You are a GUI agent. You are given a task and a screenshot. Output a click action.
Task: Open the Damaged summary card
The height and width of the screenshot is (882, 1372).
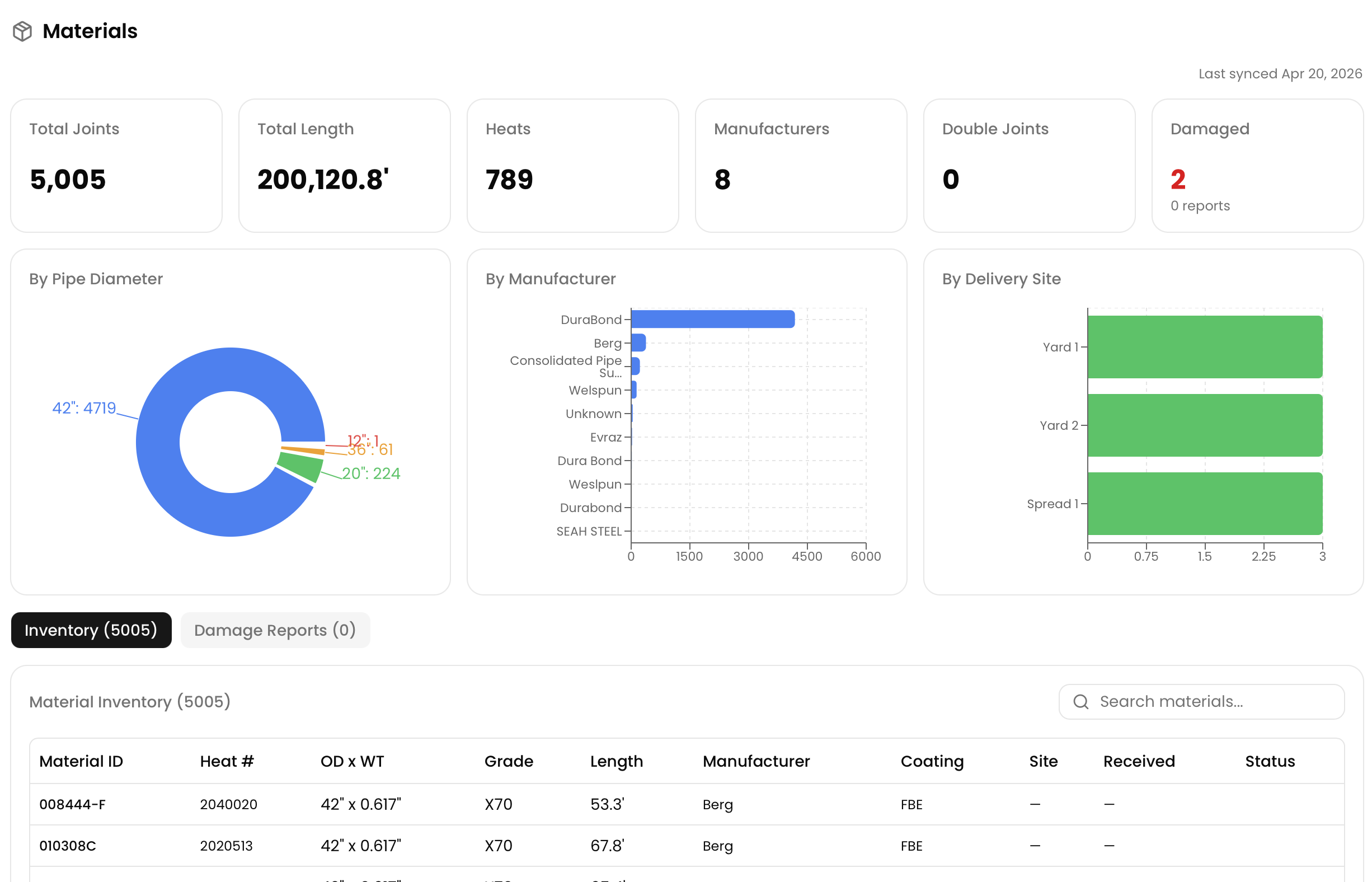tap(1257, 166)
